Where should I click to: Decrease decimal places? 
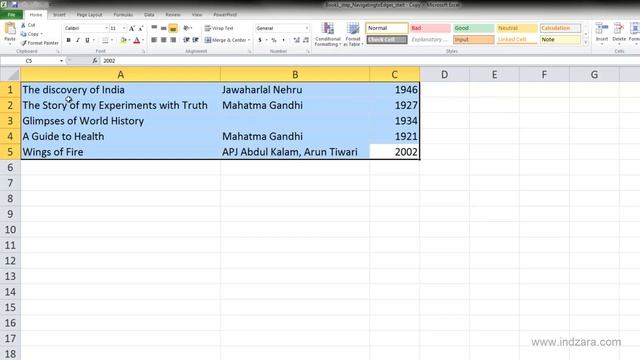[x=306, y=40]
